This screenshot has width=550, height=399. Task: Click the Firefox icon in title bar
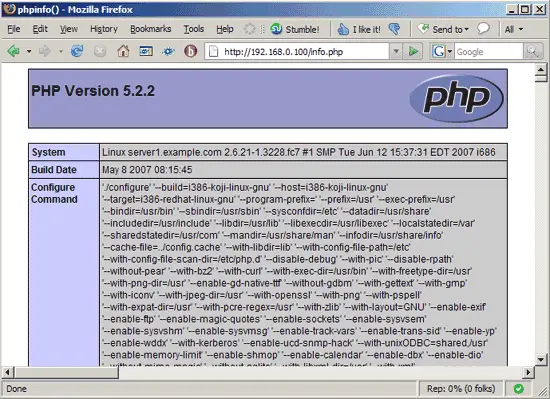pyautogui.click(x=9, y=9)
